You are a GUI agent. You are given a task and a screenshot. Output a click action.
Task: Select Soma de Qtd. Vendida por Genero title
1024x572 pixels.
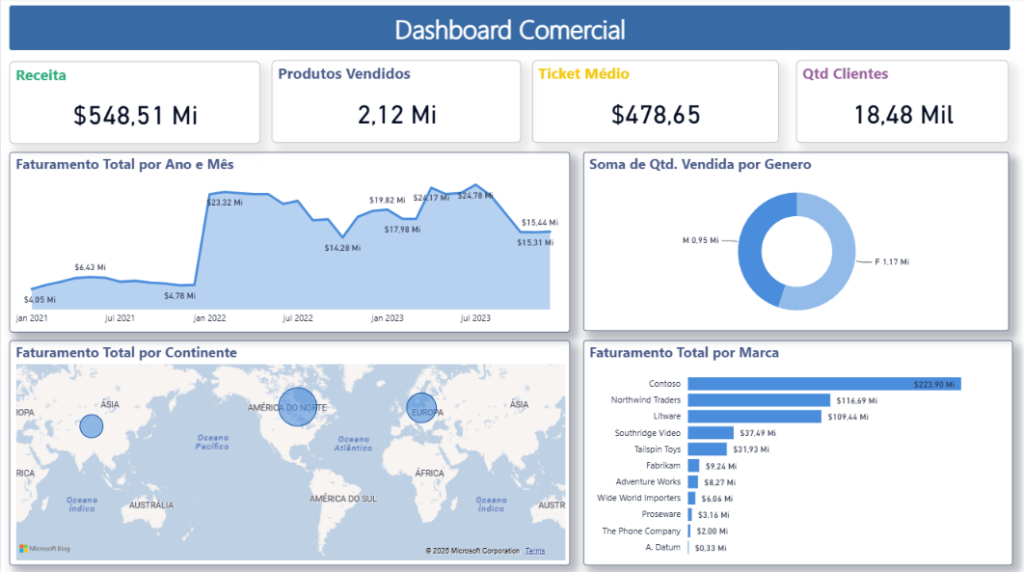(x=700, y=165)
